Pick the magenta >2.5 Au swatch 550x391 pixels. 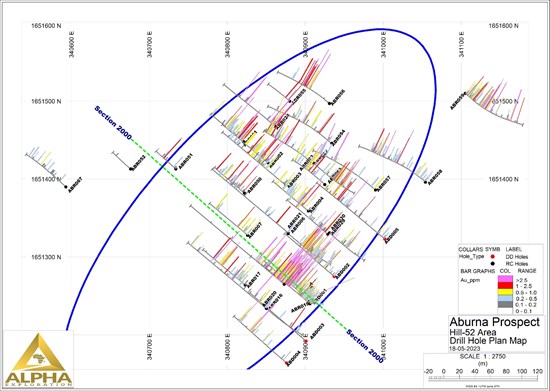505,279
